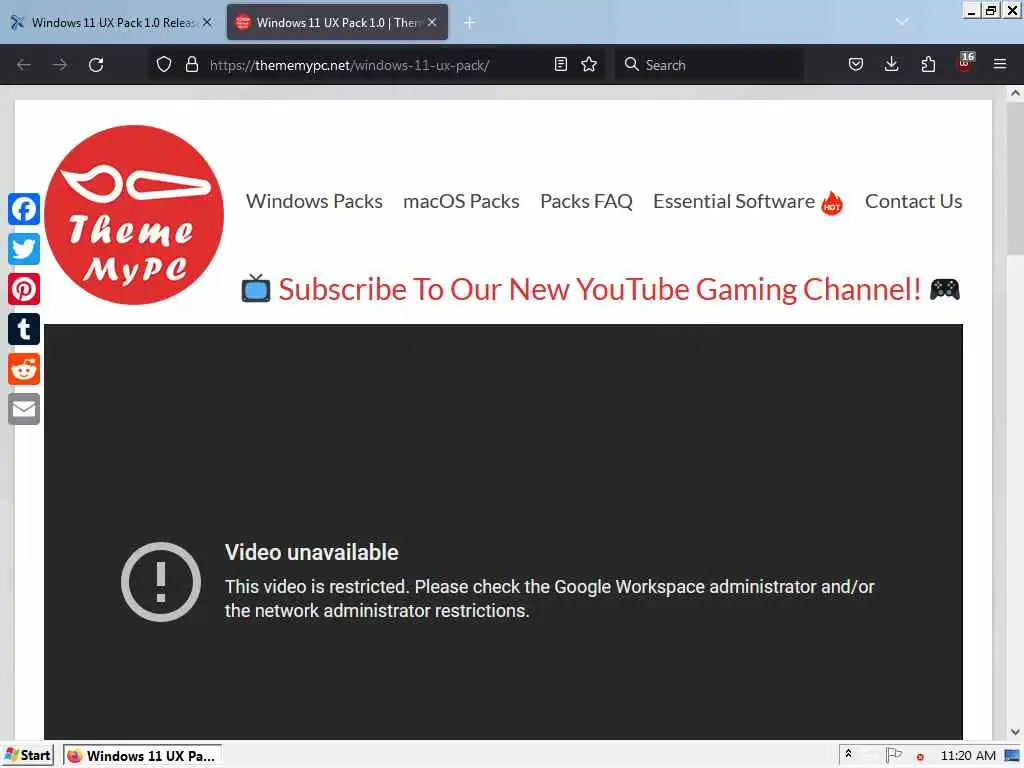1024x768 pixels.
Task: Open Contact Us page
Action: pyautogui.click(x=914, y=201)
